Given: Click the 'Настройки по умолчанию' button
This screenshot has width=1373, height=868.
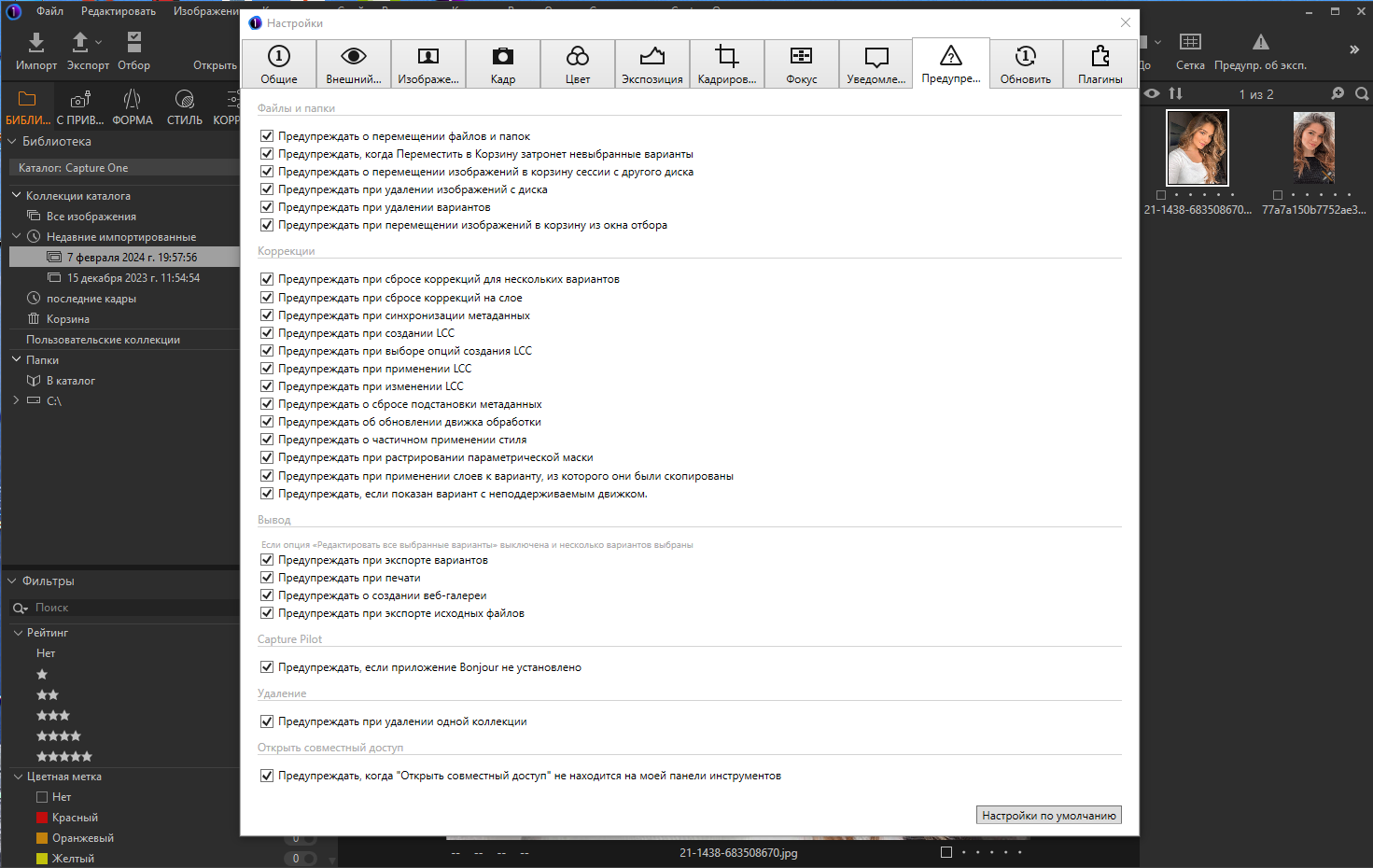Looking at the screenshot, I should click(x=1048, y=814).
